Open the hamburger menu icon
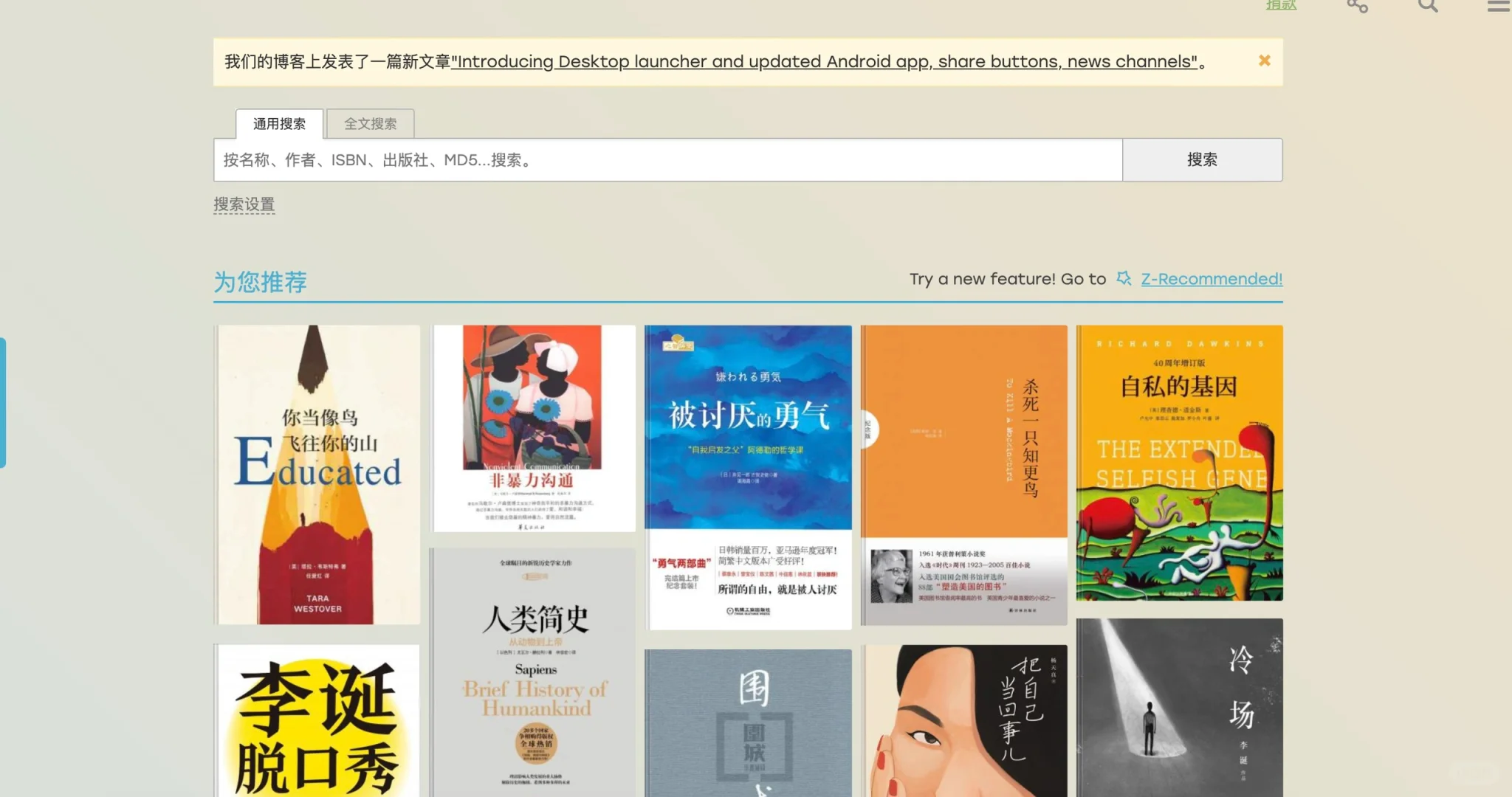 [x=1499, y=6]
